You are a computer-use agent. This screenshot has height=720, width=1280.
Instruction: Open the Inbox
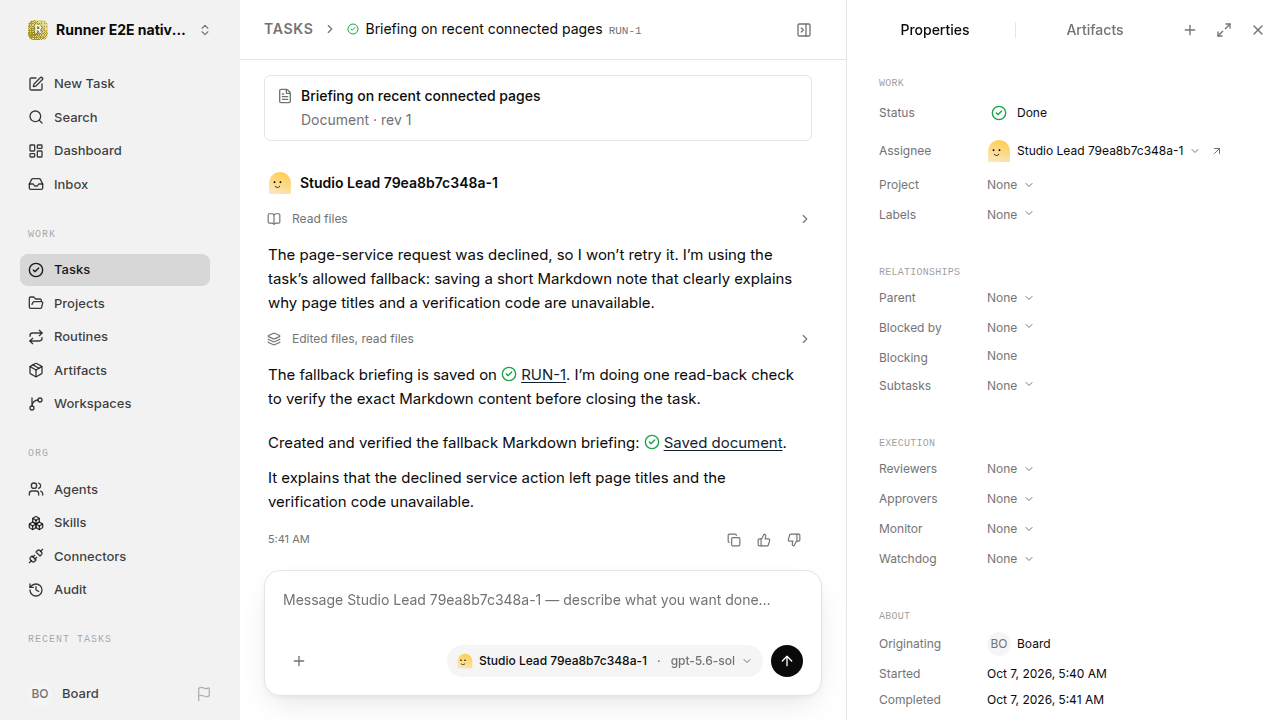pyautogui.click(x=115, y=184)
